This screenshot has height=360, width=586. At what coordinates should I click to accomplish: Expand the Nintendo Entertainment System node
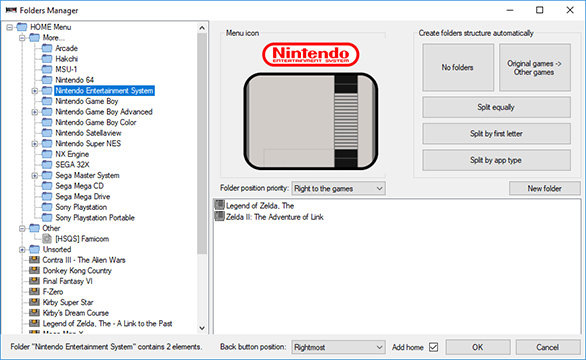click(x=35, y=91)
